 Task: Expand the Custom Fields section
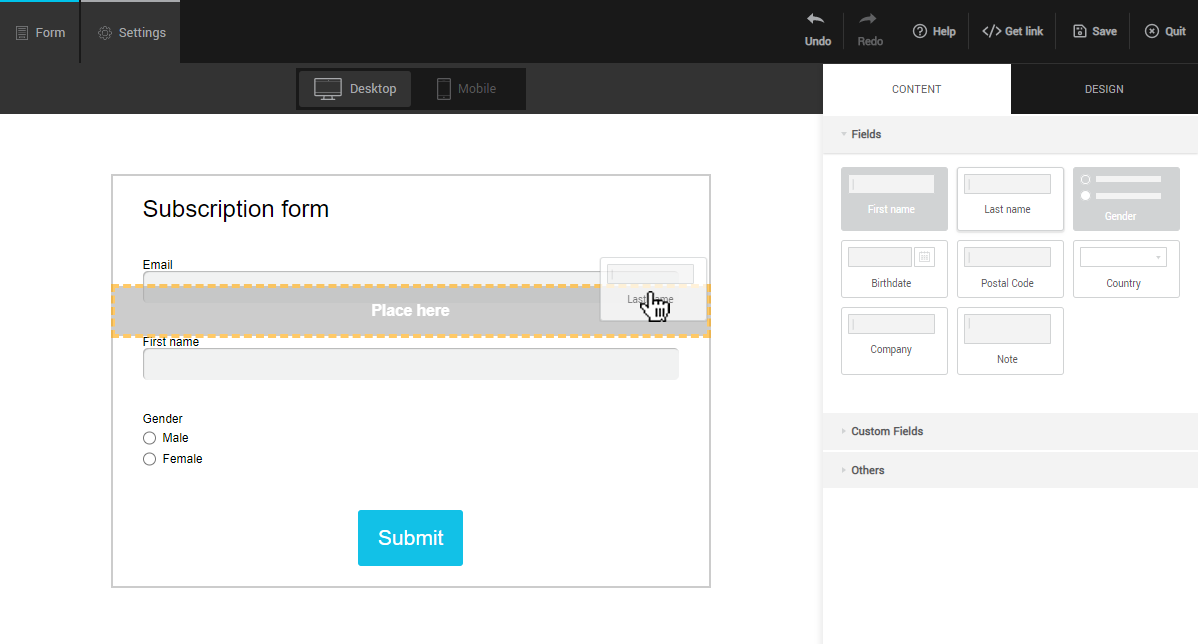pos(886,431)
